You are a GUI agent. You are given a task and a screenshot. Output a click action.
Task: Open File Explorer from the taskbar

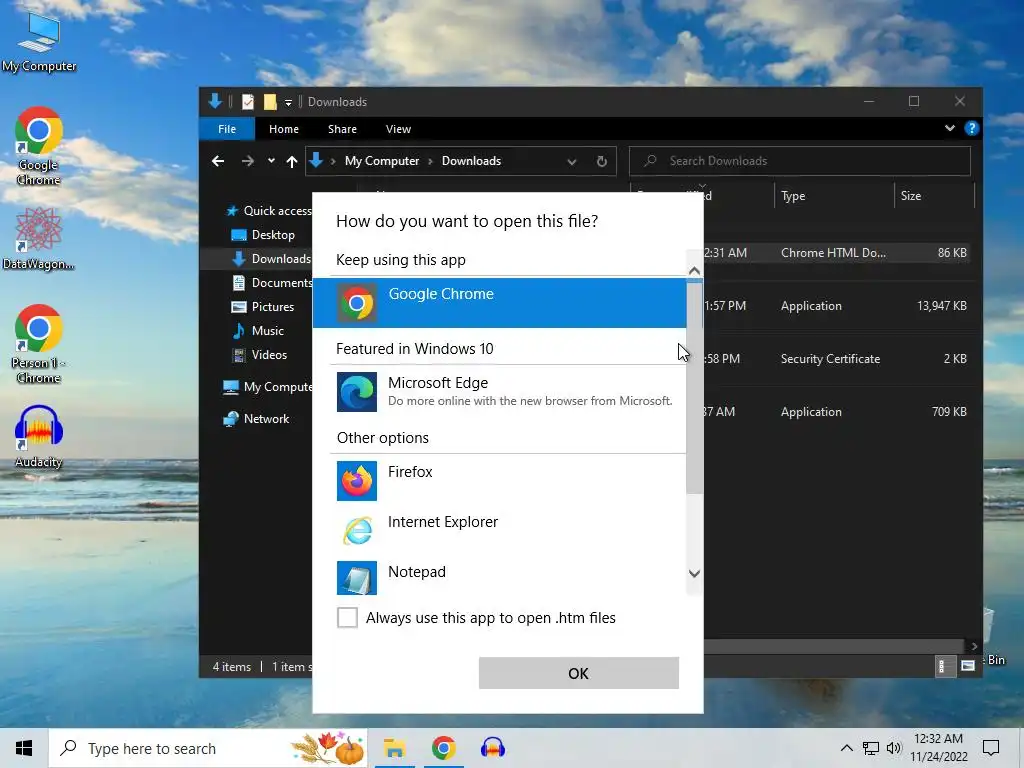(394, 748)
